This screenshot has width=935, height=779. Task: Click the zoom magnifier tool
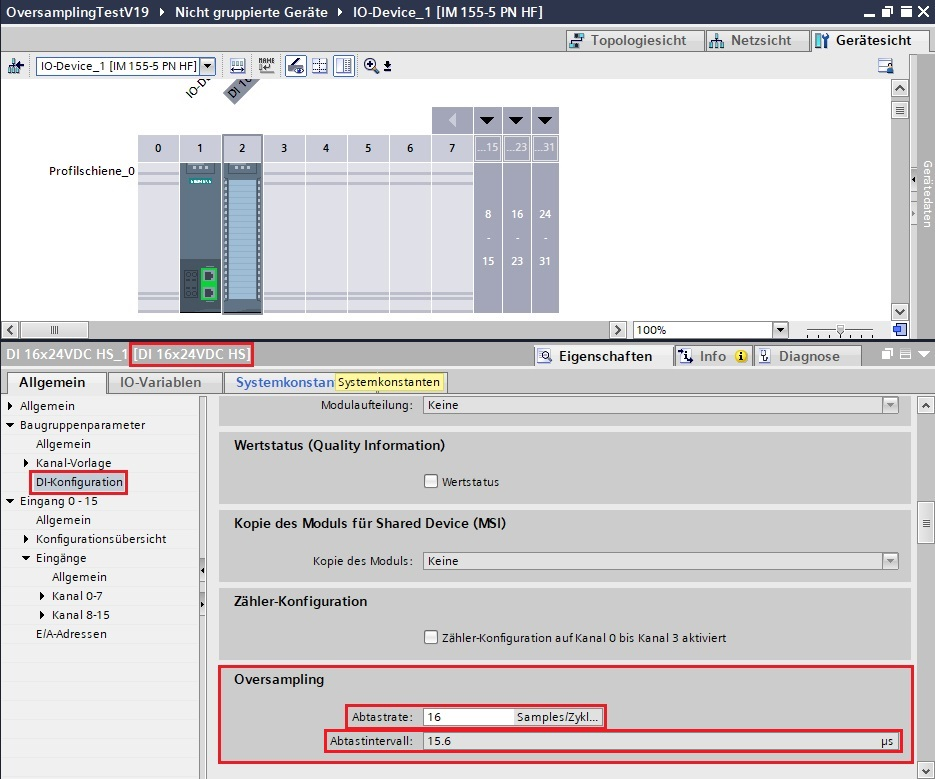[x=371, y=66]
